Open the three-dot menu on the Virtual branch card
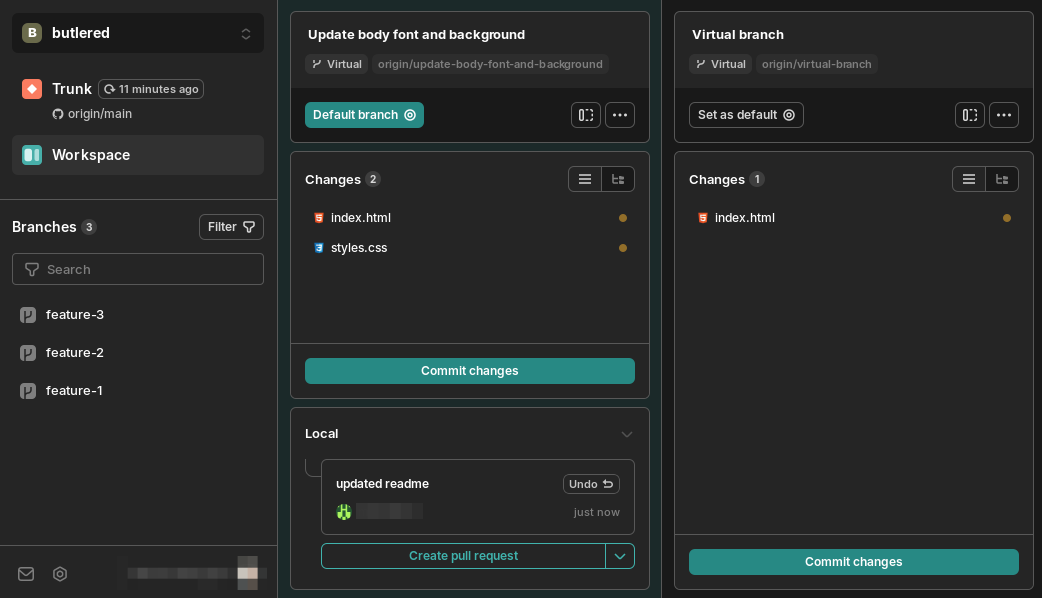 click(1004, 114)
